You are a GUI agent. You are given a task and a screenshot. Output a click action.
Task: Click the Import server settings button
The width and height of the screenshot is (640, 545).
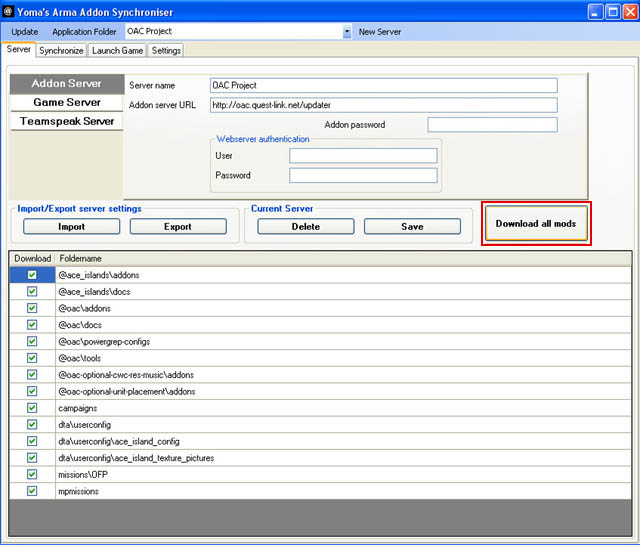coord(71,226)
